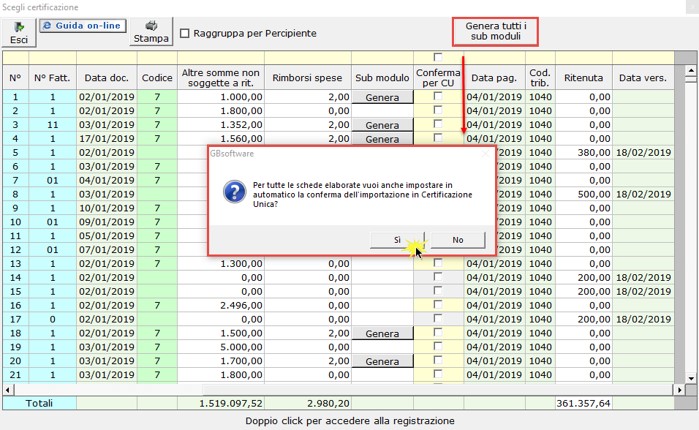
Task: Select cell 1.000,00 in row 1
Action: (x=221, y=97)
